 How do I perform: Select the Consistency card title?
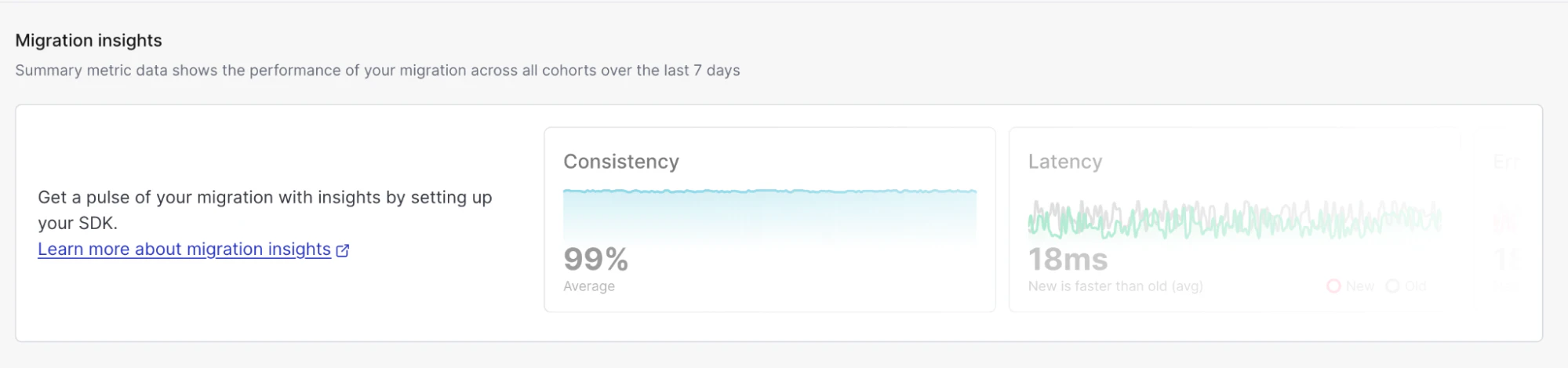pyautogui.click(x=620, y=162)
